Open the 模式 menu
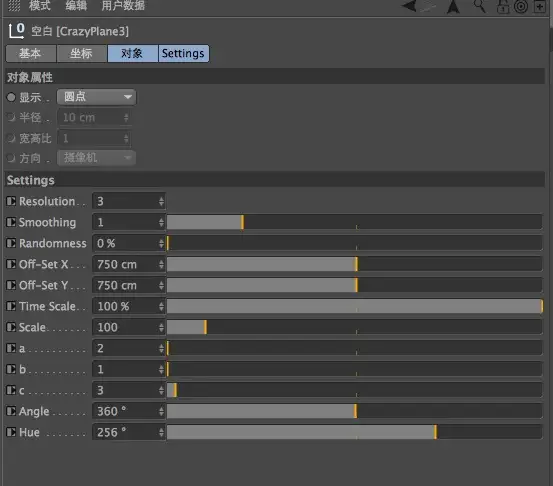Image resolution: width=553 pixels, height=486 pixels. pos(40,5)
